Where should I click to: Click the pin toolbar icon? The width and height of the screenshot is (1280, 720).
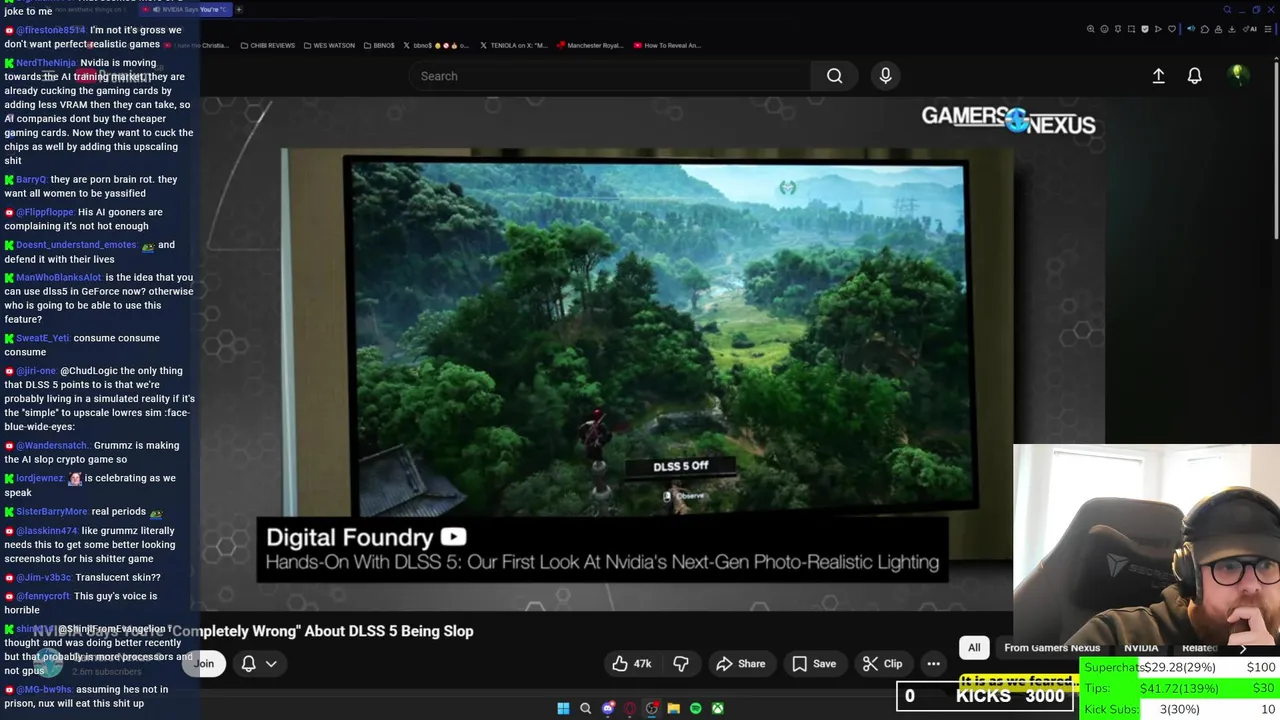point(1118,29)
